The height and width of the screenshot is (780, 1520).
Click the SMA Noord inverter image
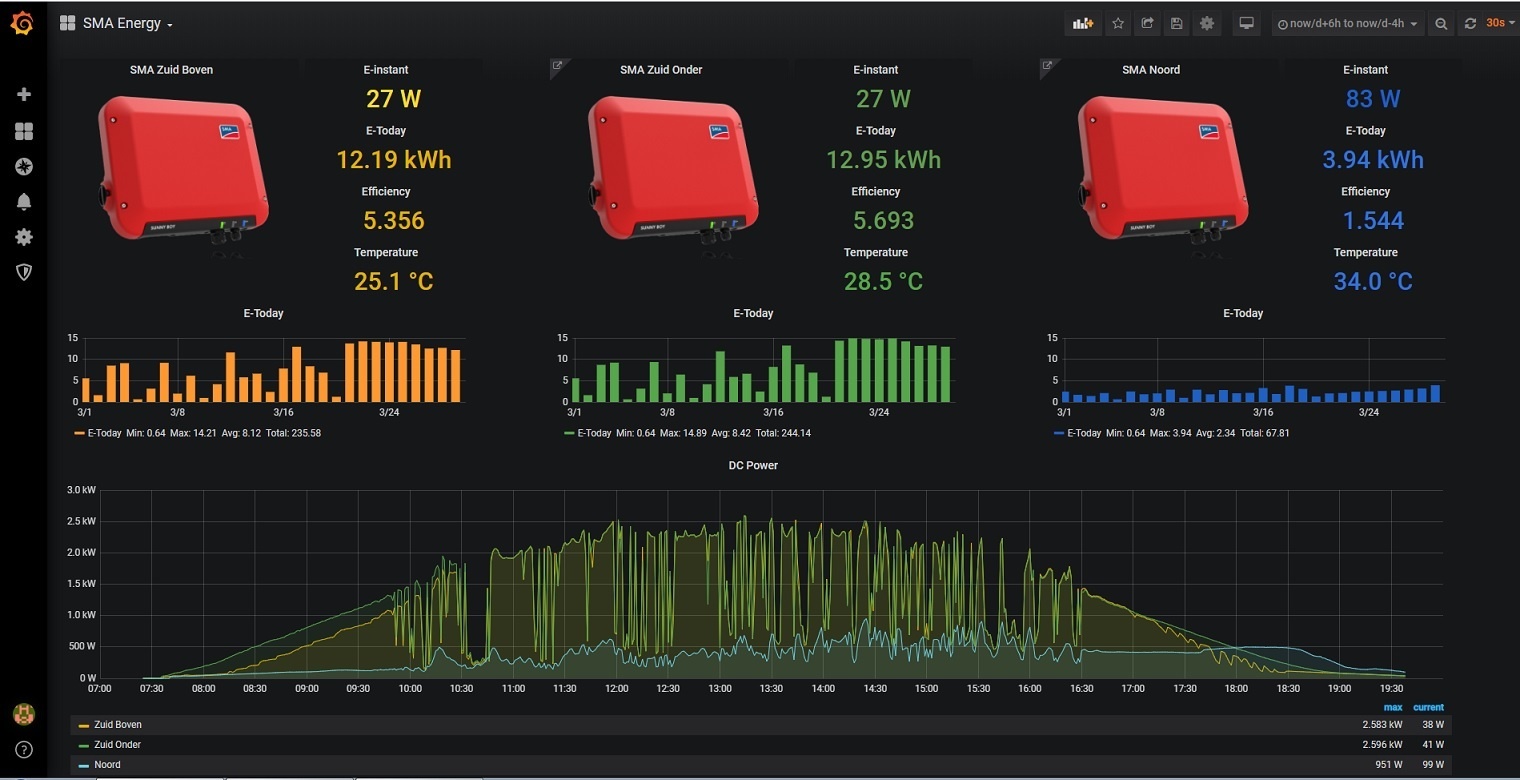coord(1164,172)
